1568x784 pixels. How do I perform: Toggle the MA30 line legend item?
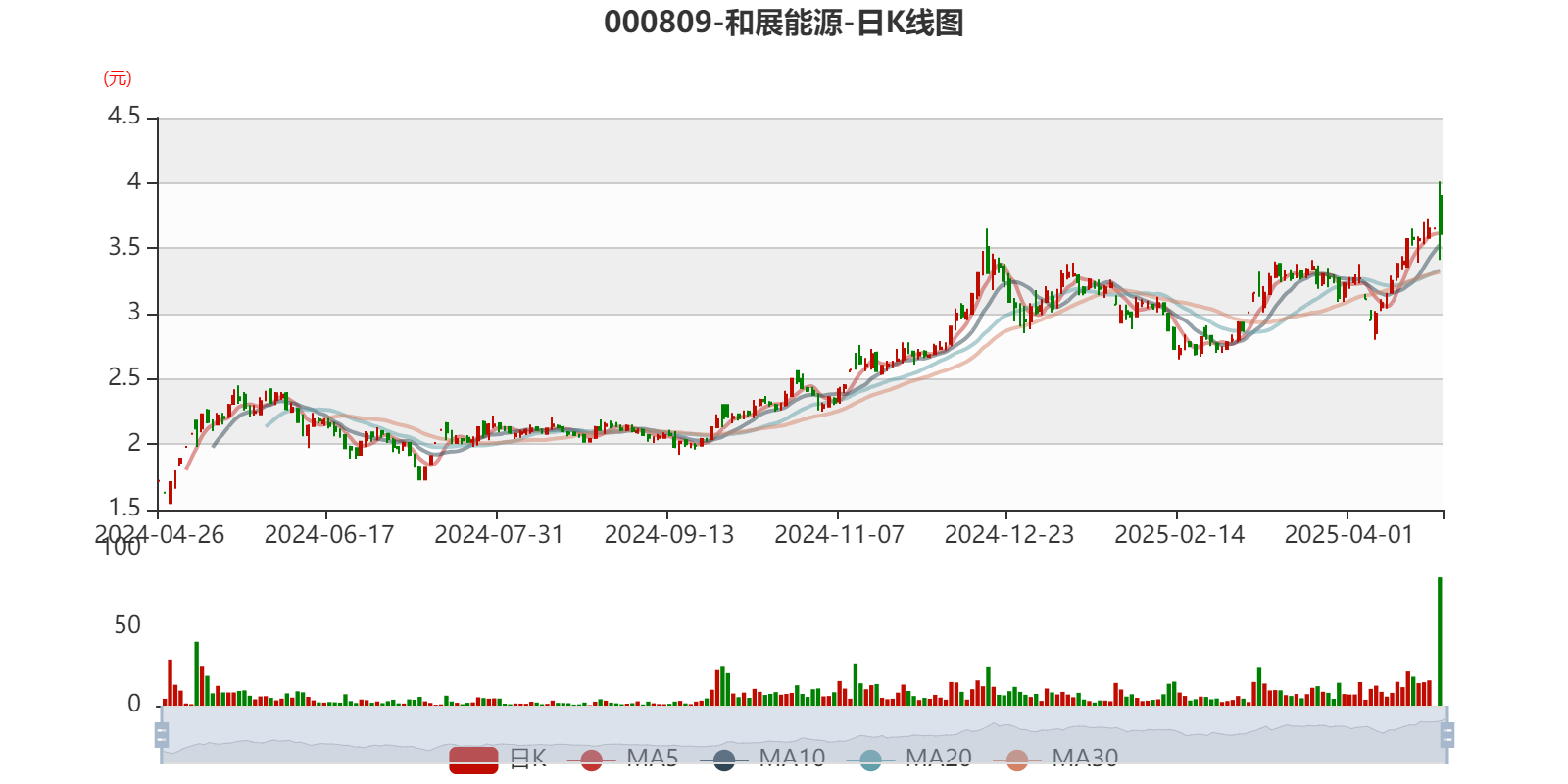pyautogui.click(x=1055, y=759)
